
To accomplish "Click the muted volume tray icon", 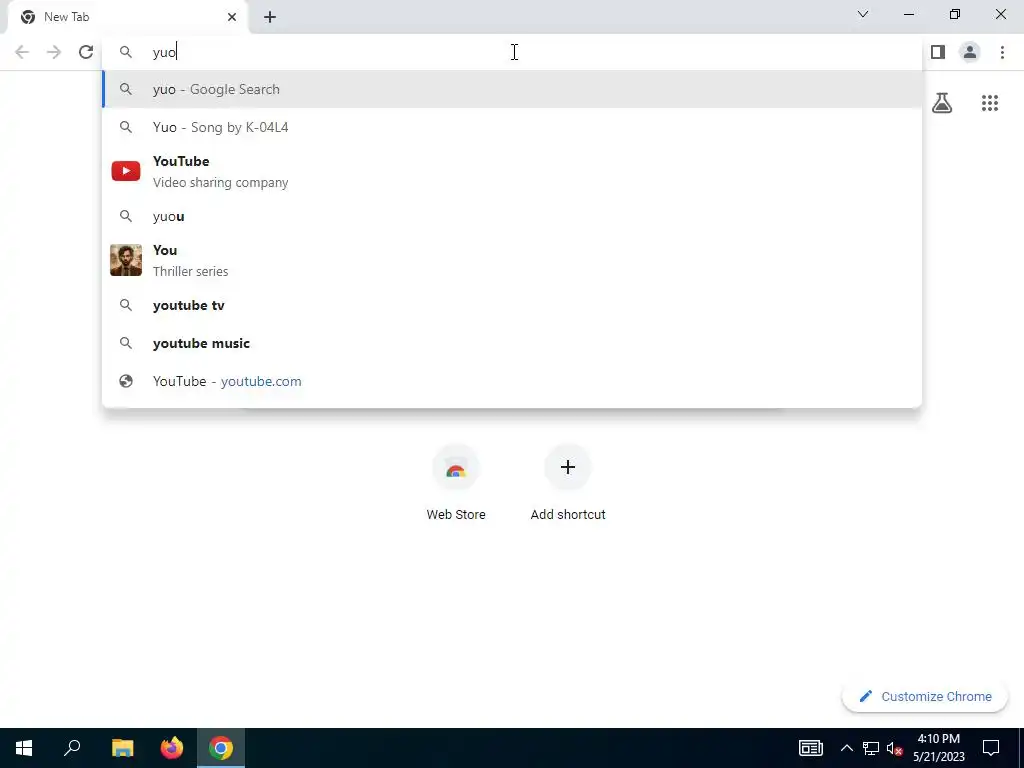I will pos(895,748).
